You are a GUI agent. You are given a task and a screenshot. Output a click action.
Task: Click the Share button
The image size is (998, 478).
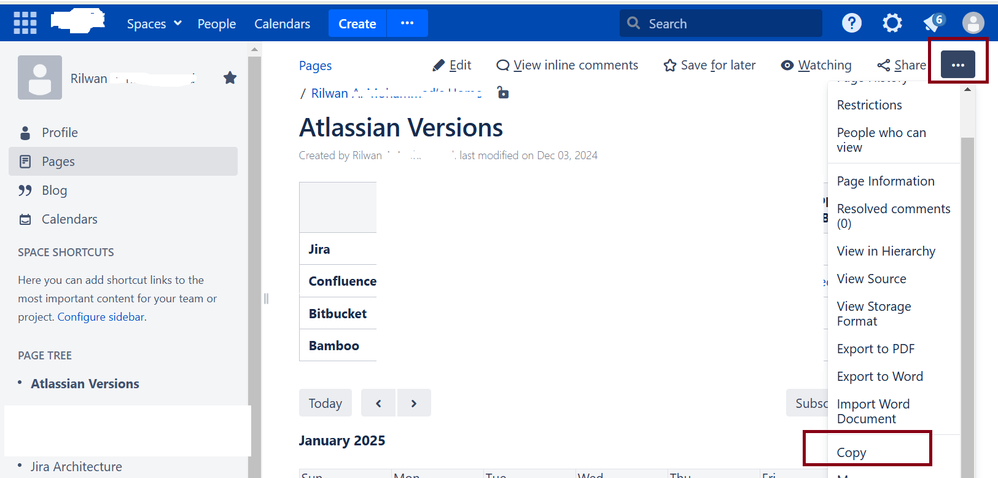901,65
